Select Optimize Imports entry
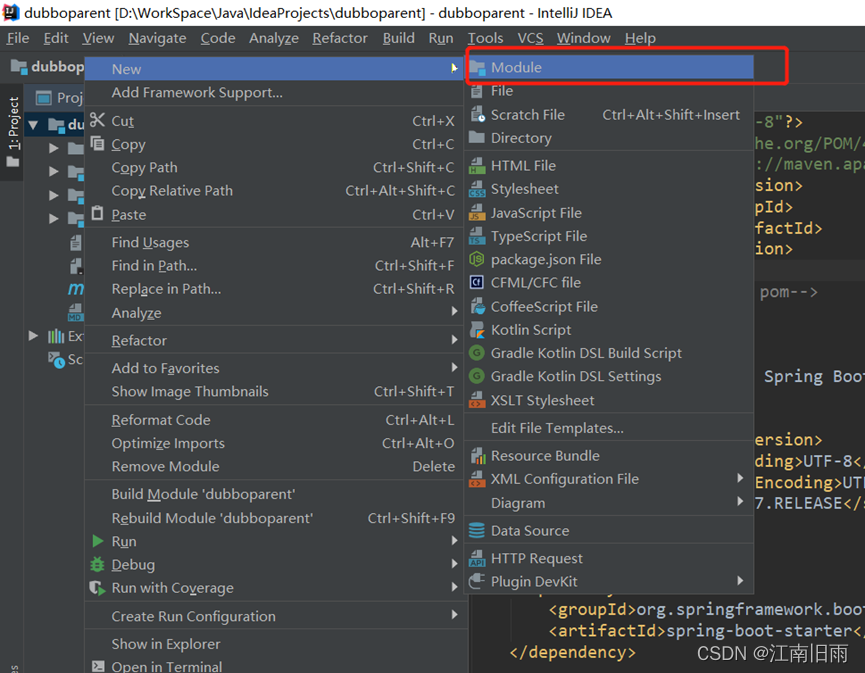 click(274, 443)
